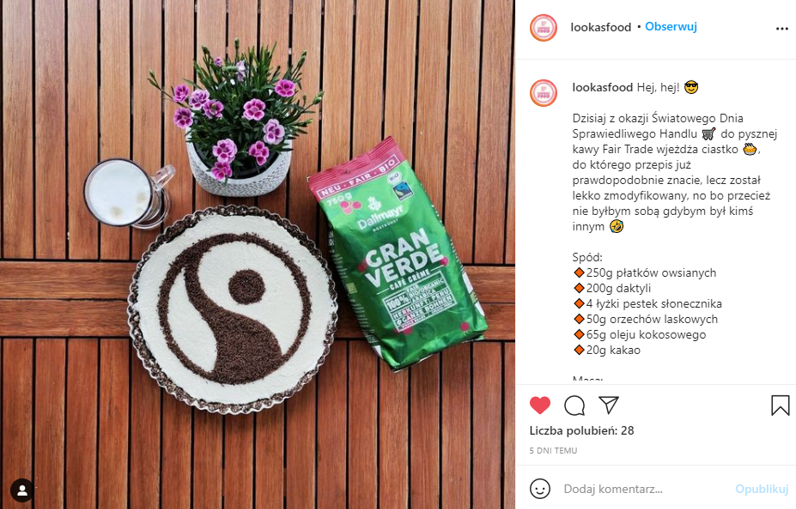Open comments via speech bubble icon
796x509 pixels.
point(574,405)
